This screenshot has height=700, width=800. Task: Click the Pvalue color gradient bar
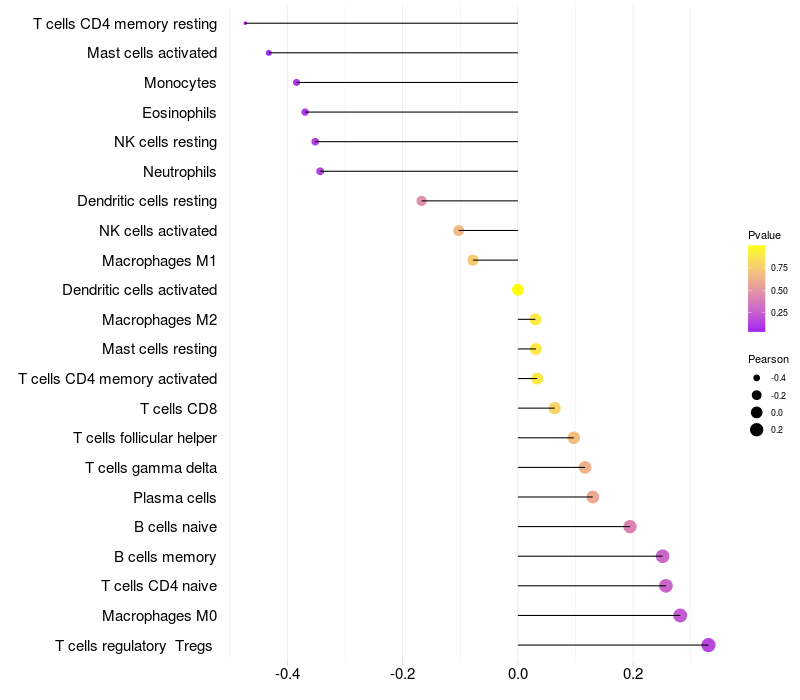click(x=756, y=289)
